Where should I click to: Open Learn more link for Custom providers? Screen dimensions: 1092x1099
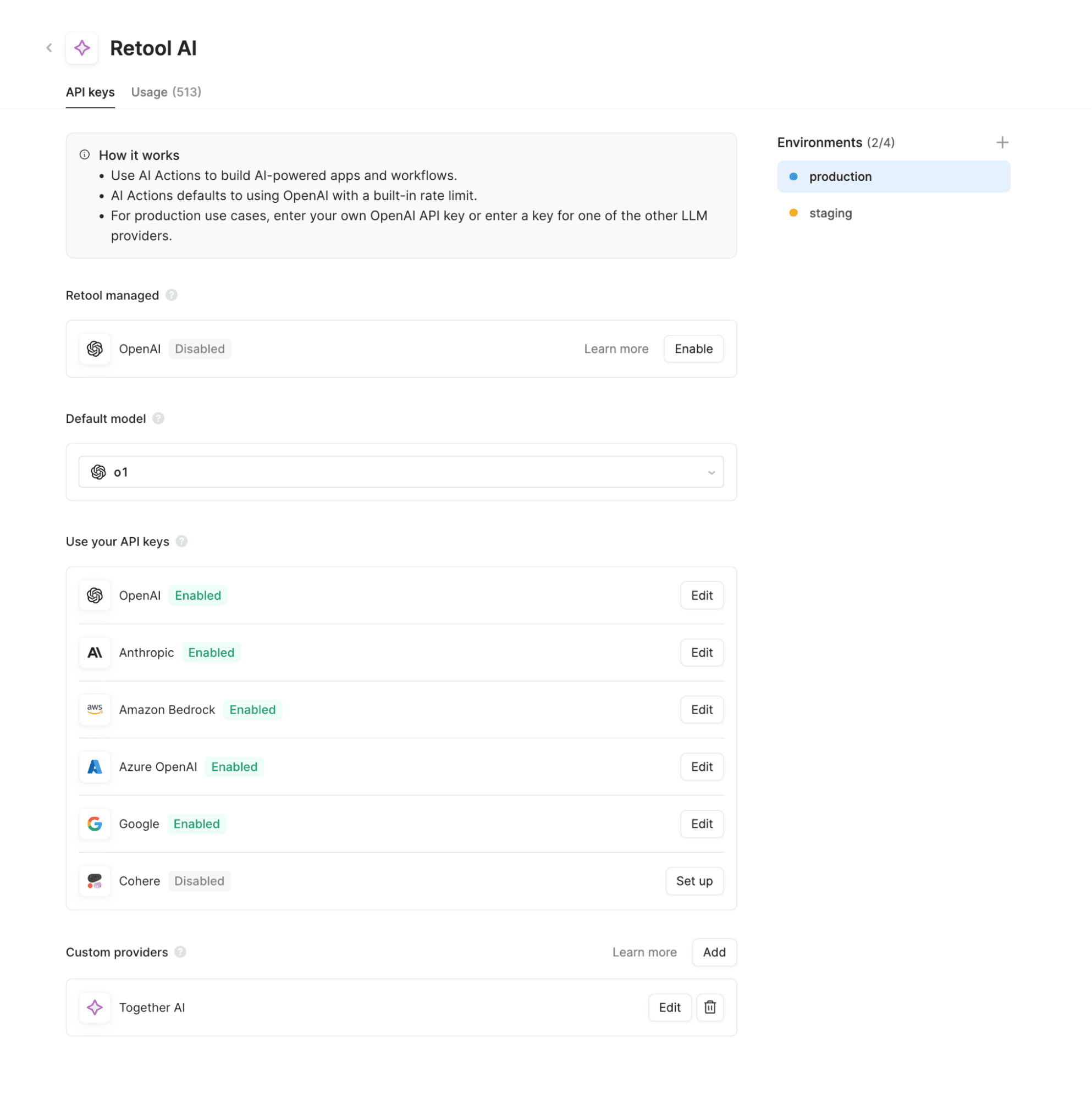[x=644, y=952]
